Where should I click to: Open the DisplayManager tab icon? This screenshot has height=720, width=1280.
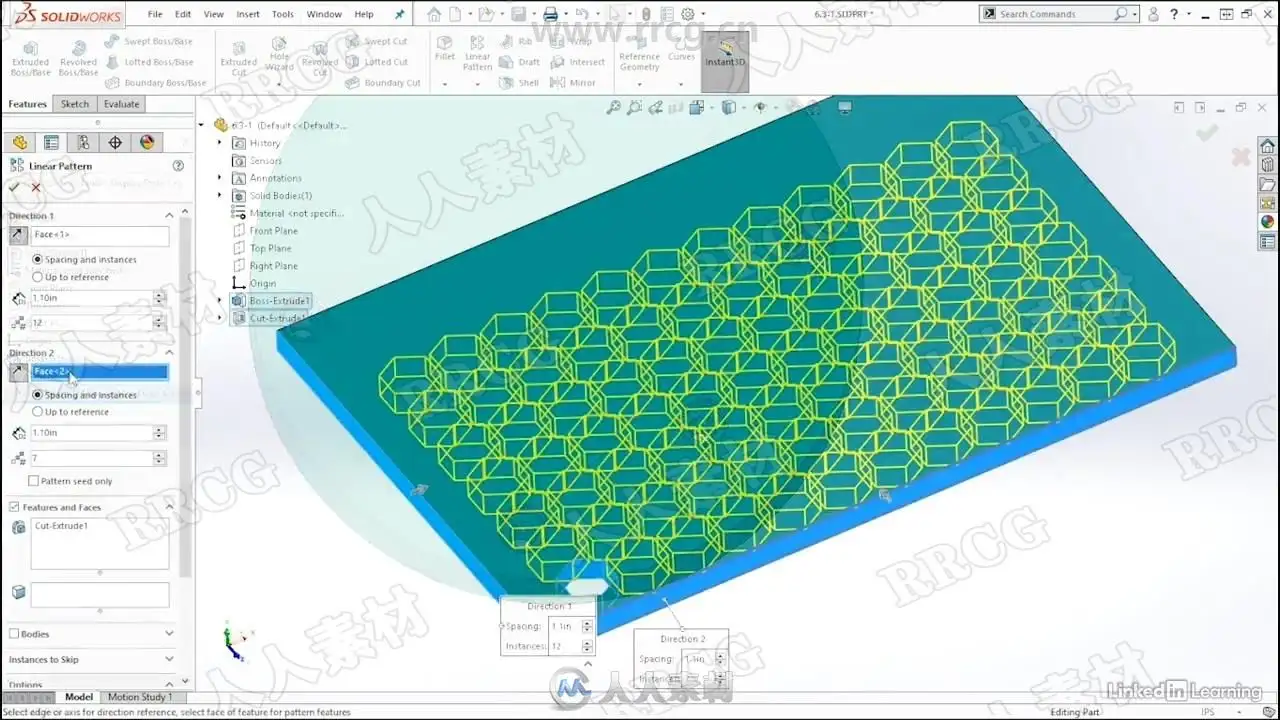pyautogui.click(x=147, y=142)
